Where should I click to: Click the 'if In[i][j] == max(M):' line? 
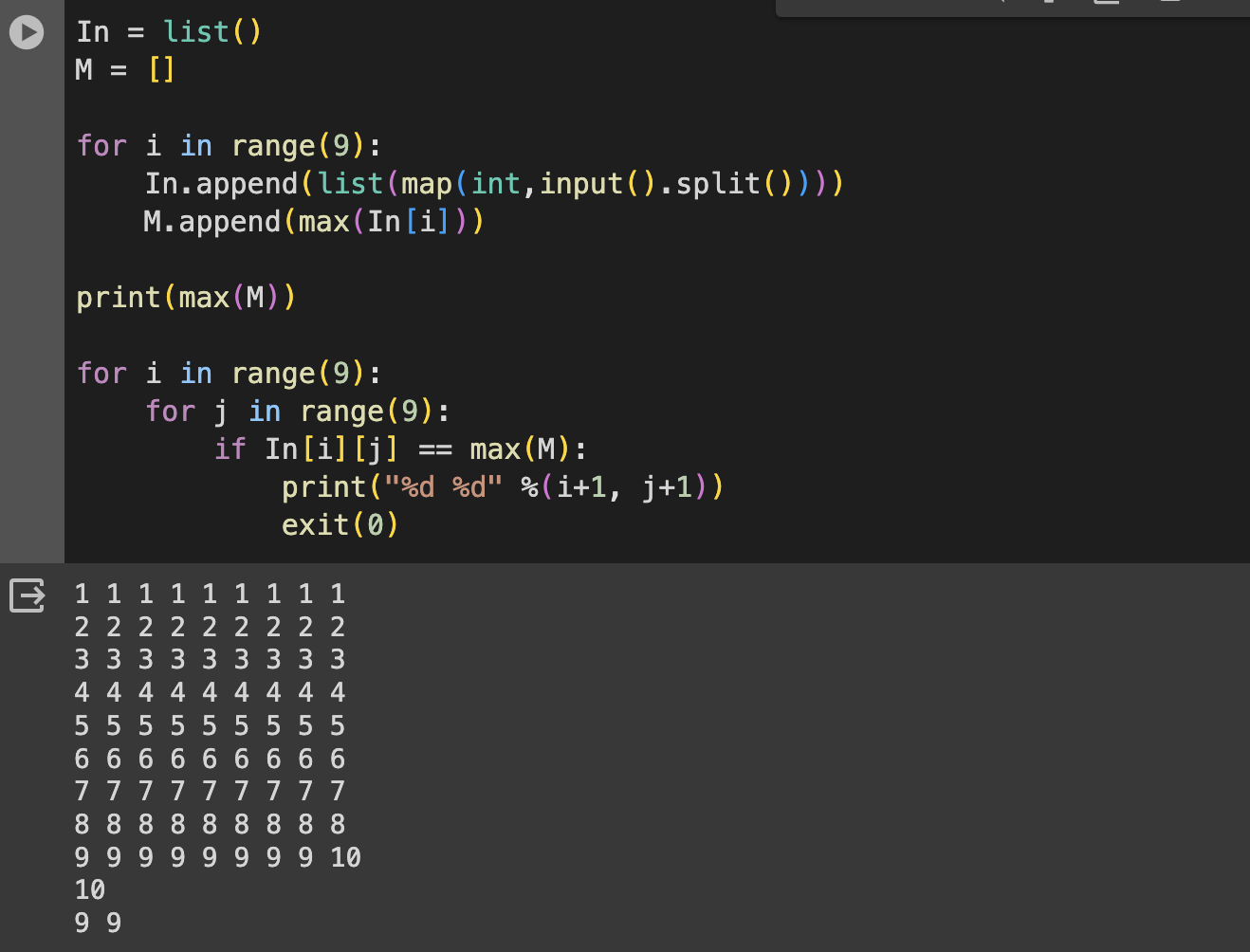point(400,449)
